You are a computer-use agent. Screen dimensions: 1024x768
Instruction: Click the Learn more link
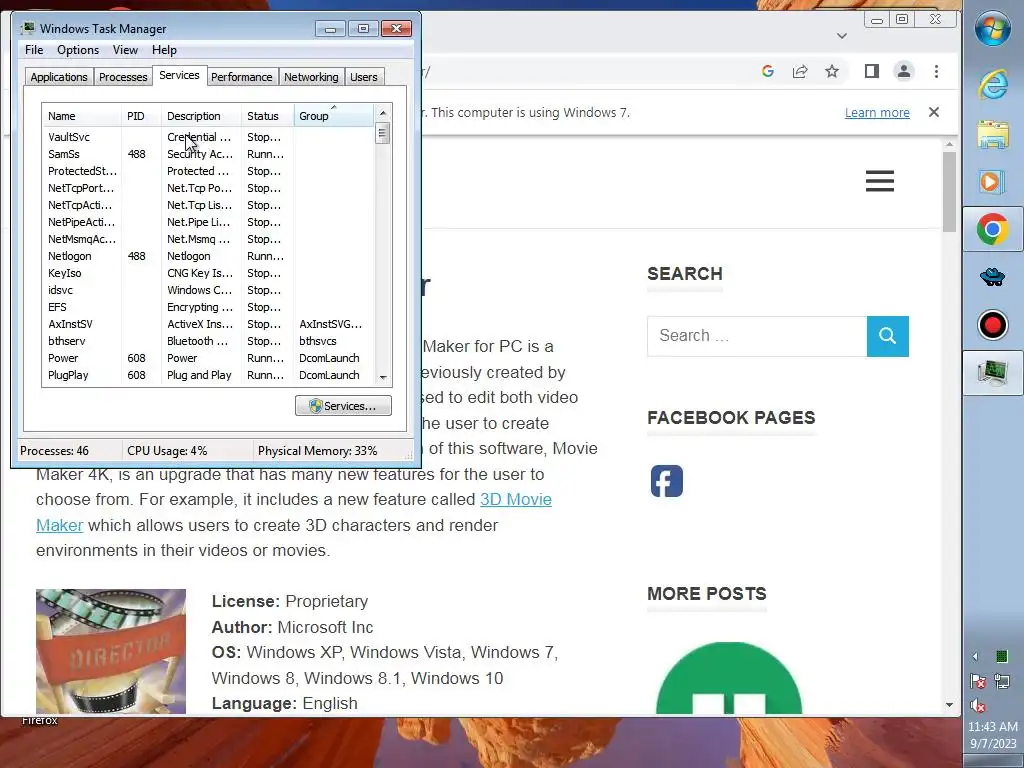877,112
